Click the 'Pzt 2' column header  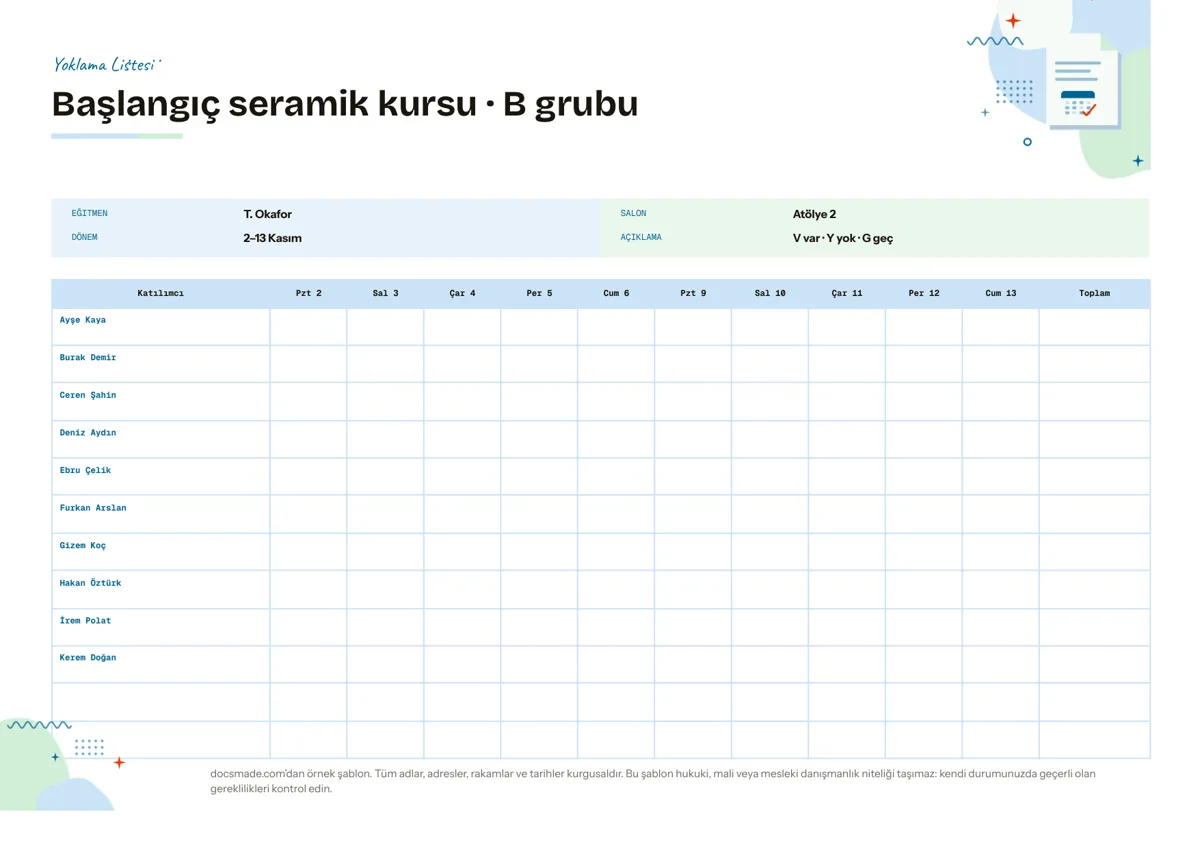point(308,293)
